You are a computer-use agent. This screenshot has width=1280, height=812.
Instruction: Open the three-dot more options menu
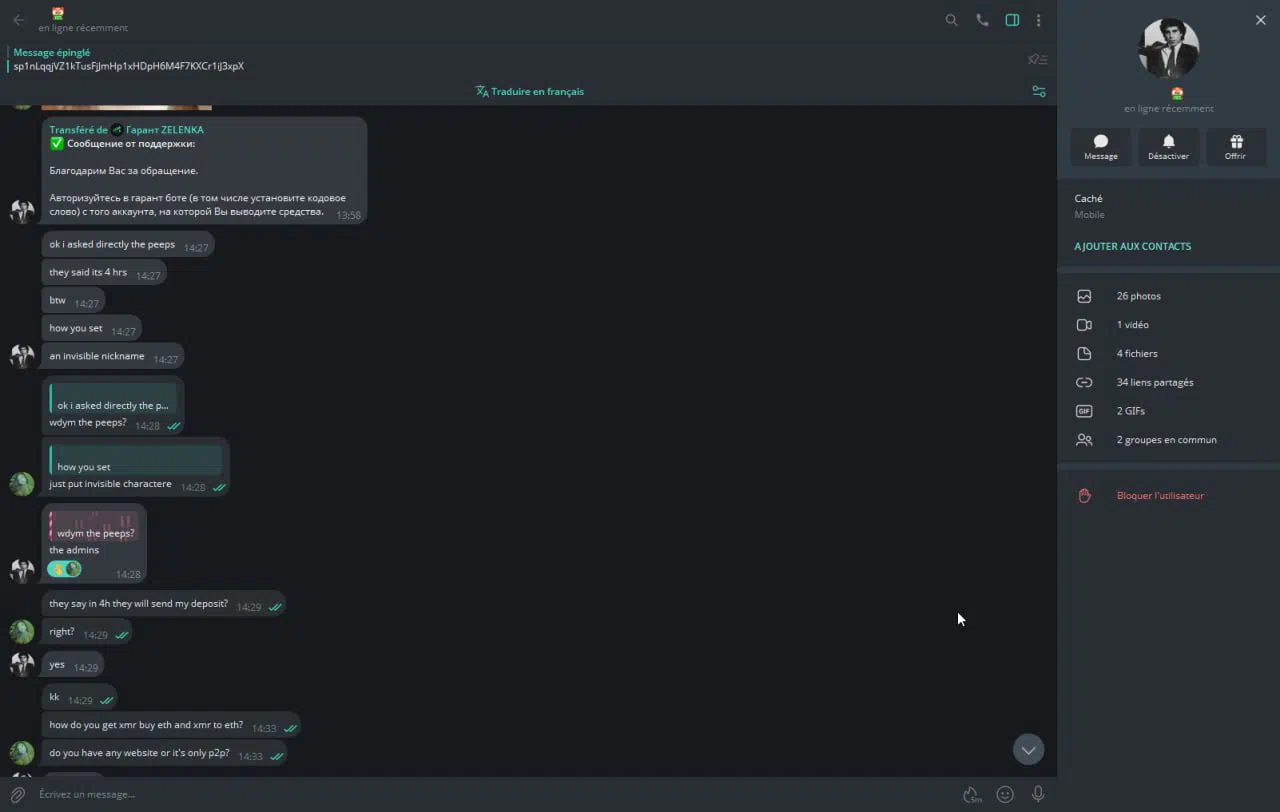pyautogui.click(x=1039, y=20)
